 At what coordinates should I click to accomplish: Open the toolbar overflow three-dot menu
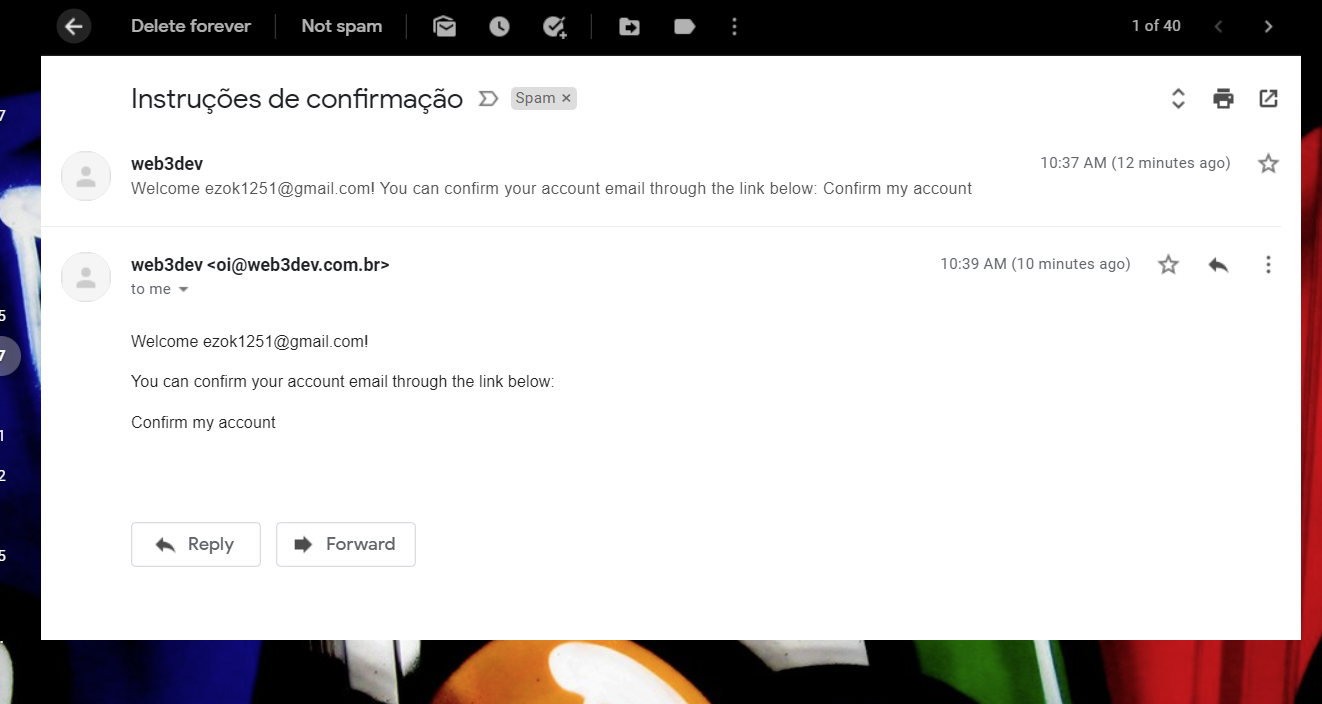(x=734, y=26)
